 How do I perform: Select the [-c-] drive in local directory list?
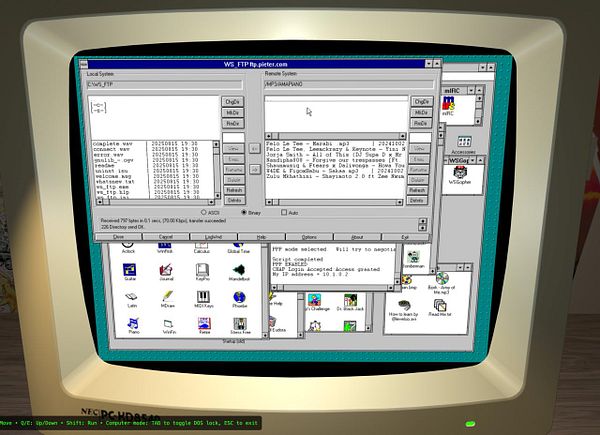pos(99,105)
